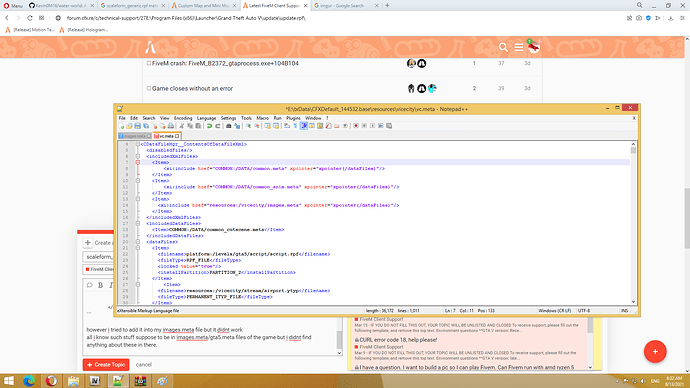Start macro recording with the red record icon
The image size is (690, 388).
[356, 126]
